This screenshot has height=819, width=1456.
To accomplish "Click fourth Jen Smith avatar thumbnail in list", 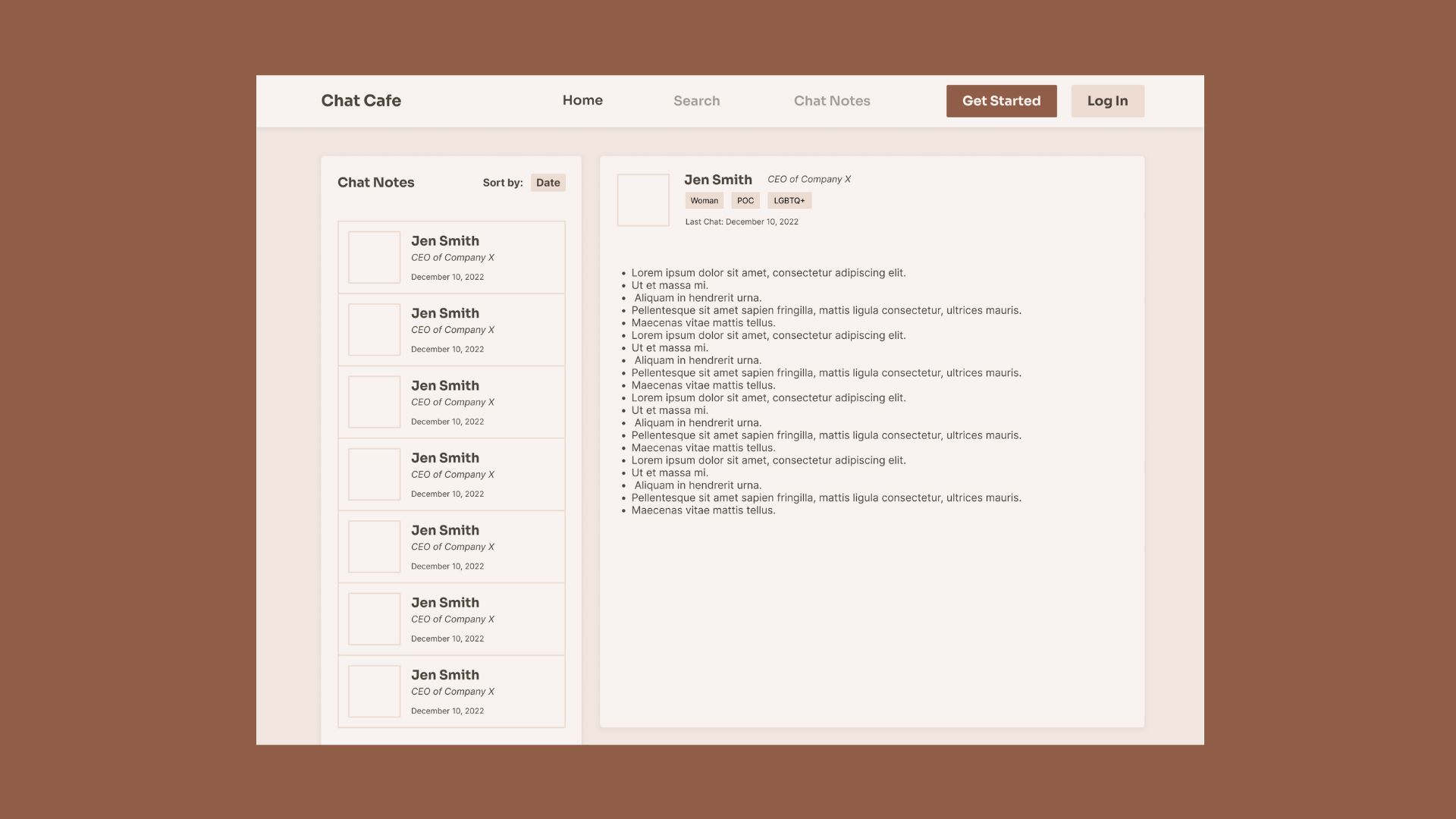I will pos(374,474).
